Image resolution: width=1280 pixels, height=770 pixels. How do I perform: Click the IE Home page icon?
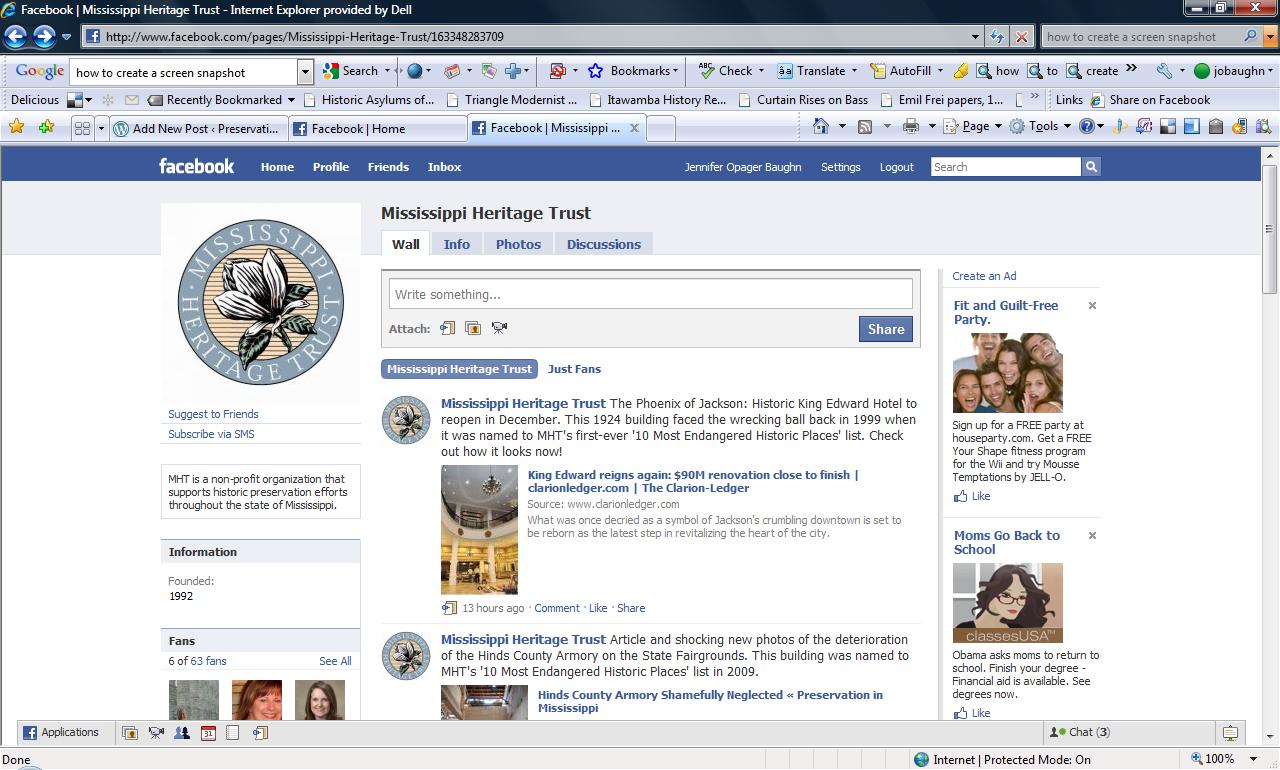[x=821, y=127]
